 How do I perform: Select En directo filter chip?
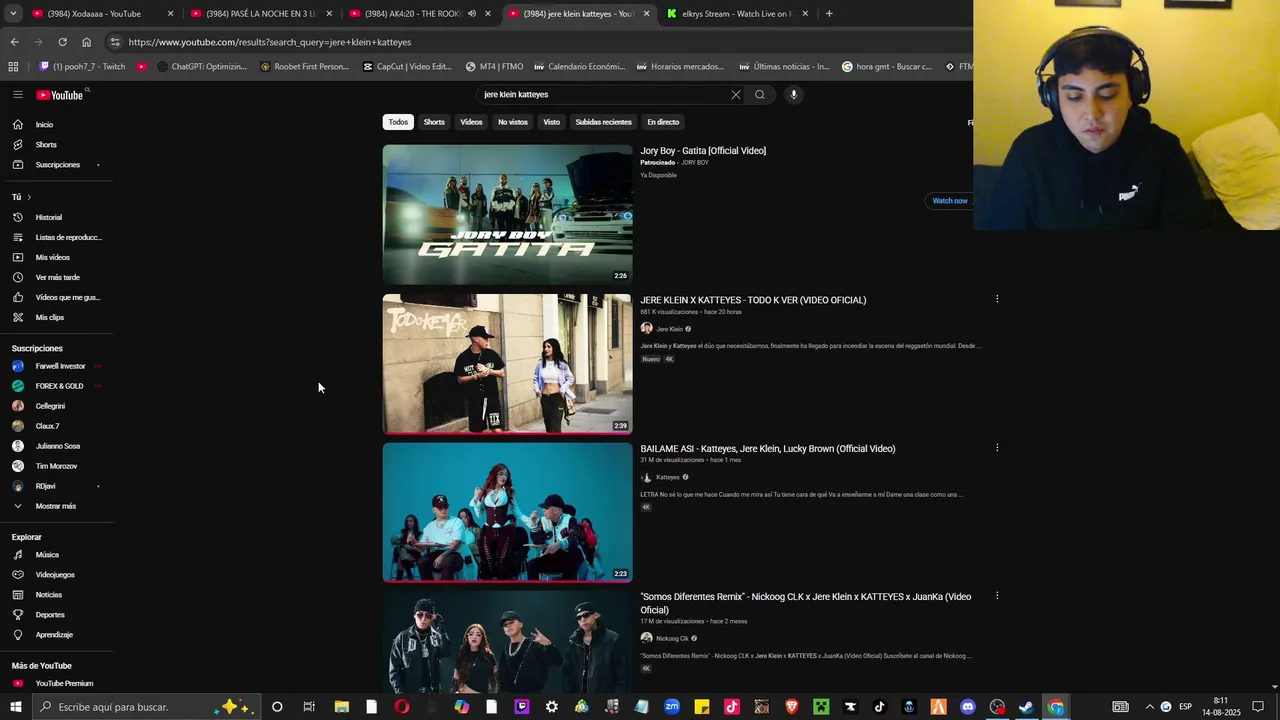[663, 122]
